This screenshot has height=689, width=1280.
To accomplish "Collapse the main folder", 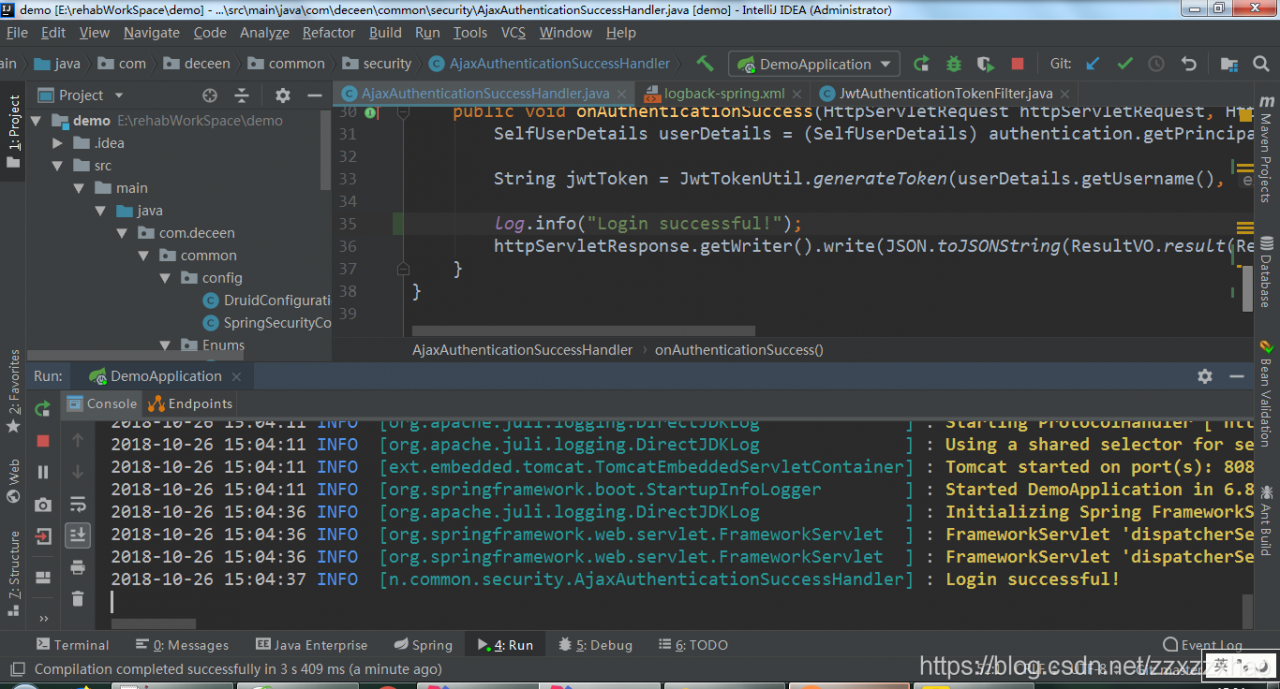I will pos(79,188).
